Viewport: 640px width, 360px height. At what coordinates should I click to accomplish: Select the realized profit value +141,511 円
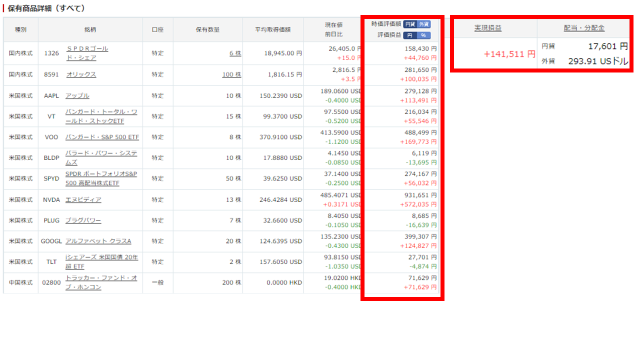pyautogui.click(x=509, y=54)
